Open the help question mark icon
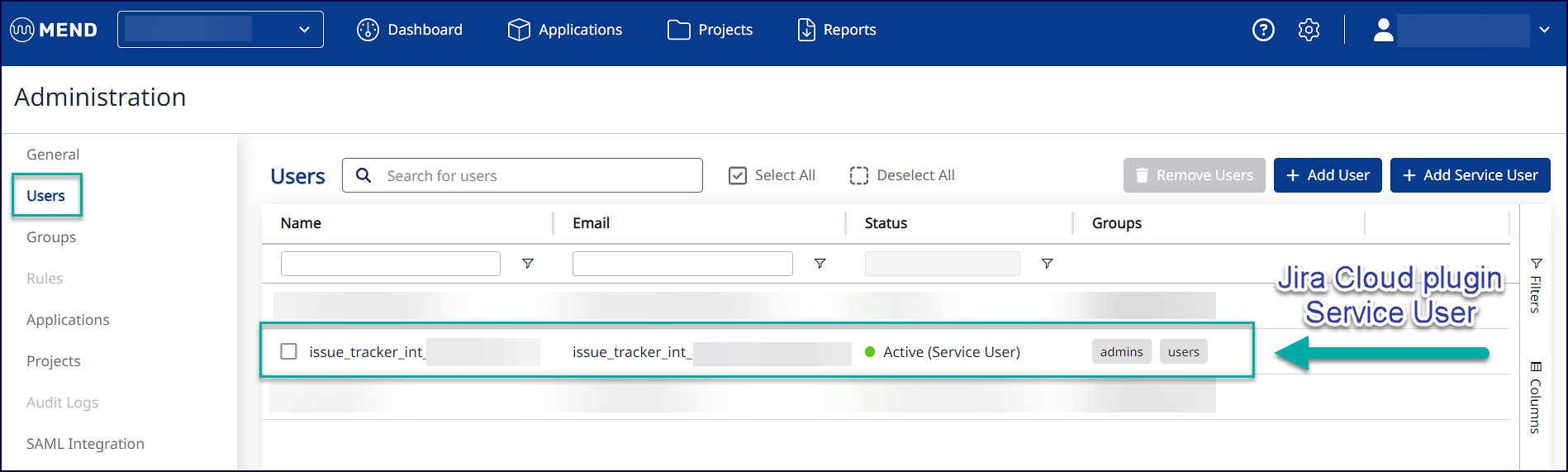This screenshot has height=472, width=1568. [x=1263, y=30]
